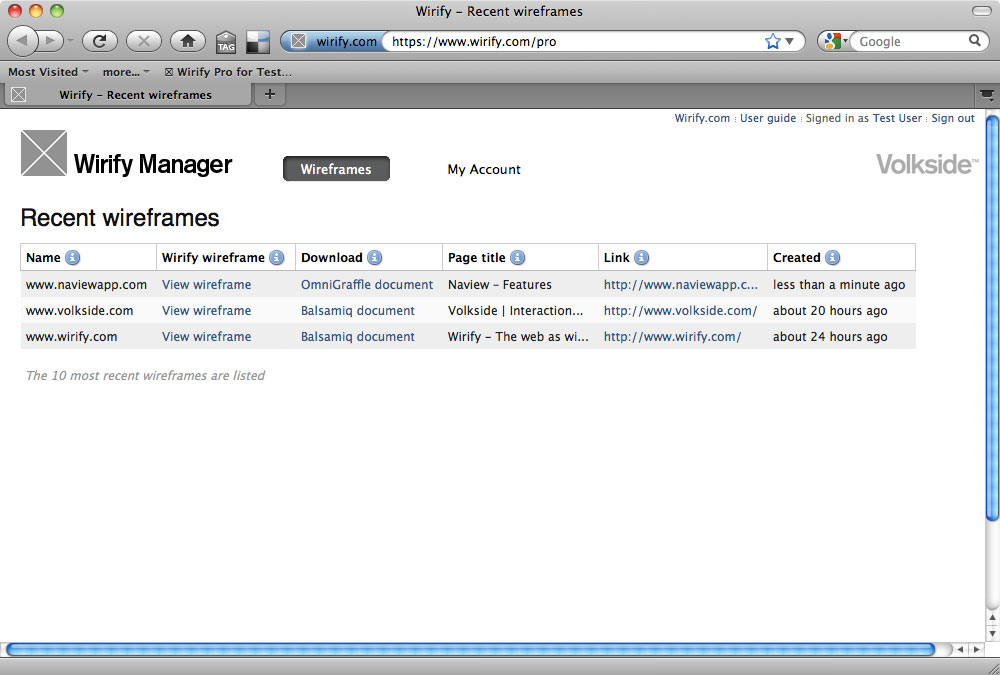This screenshot has width=1000, height=675.
Task: Open the history dropdown next to forward arrow
Action: [x=70, y=41]
